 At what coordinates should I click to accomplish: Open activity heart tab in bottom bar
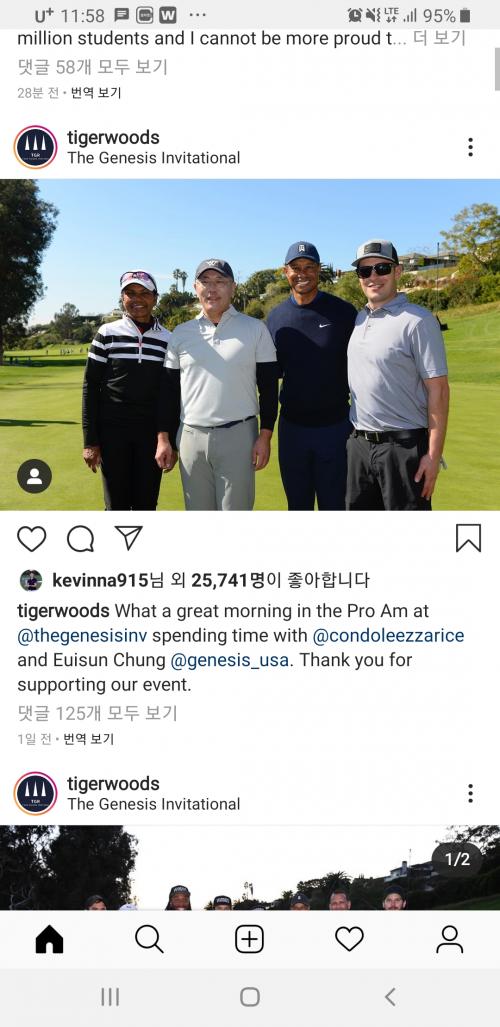tap(349, 940)
